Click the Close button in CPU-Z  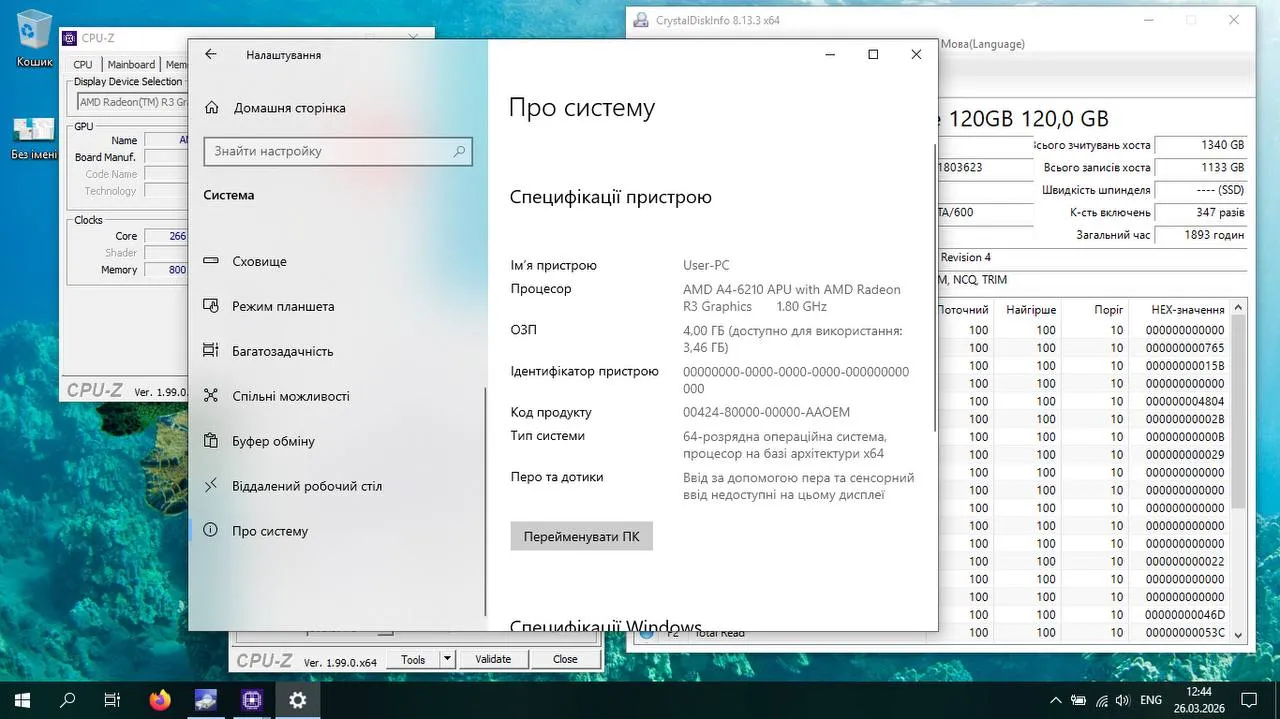(x=565, y=659)
